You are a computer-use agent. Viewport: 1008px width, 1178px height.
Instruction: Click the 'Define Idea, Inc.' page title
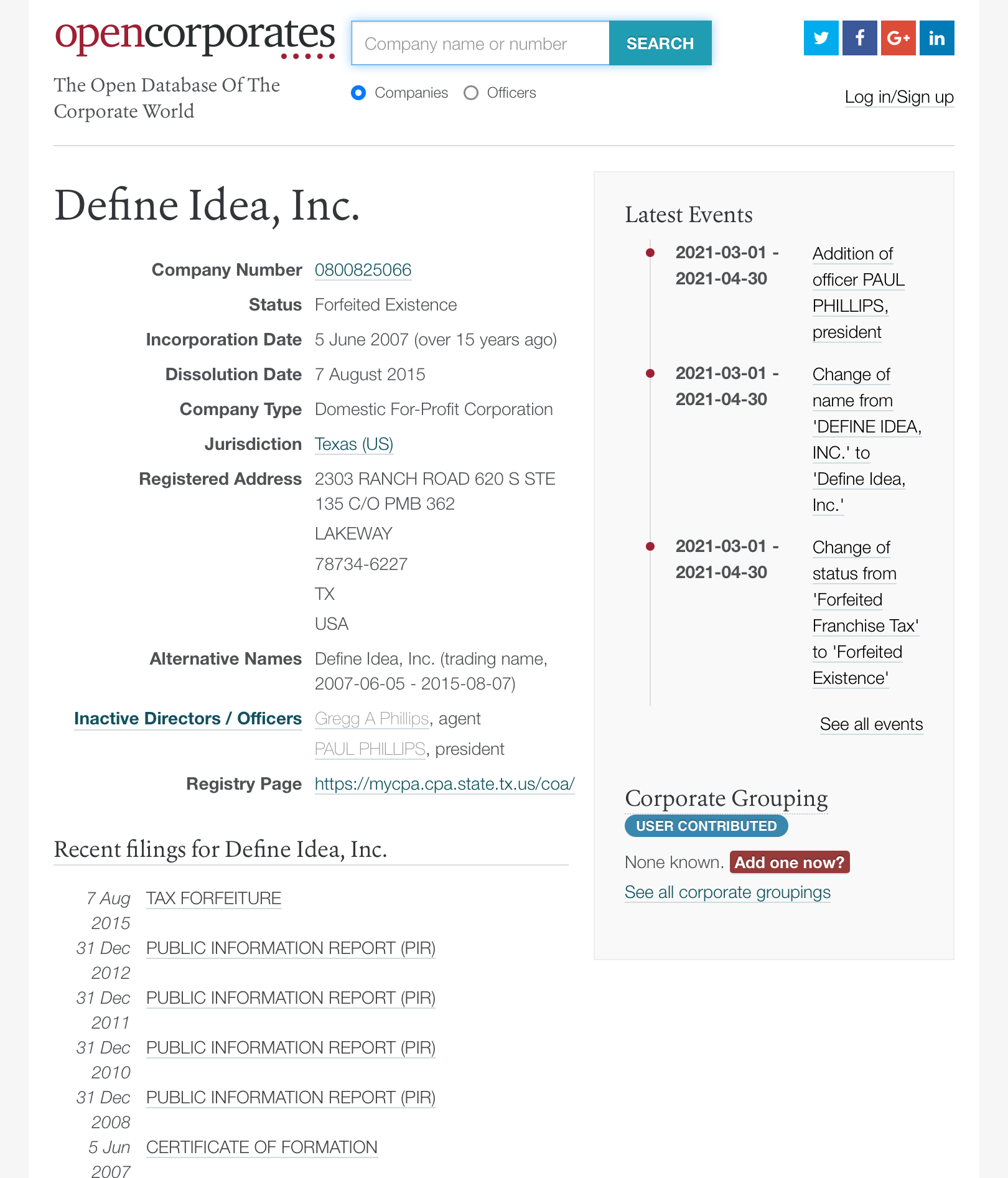pyautogui.click(x=207, y=205)
